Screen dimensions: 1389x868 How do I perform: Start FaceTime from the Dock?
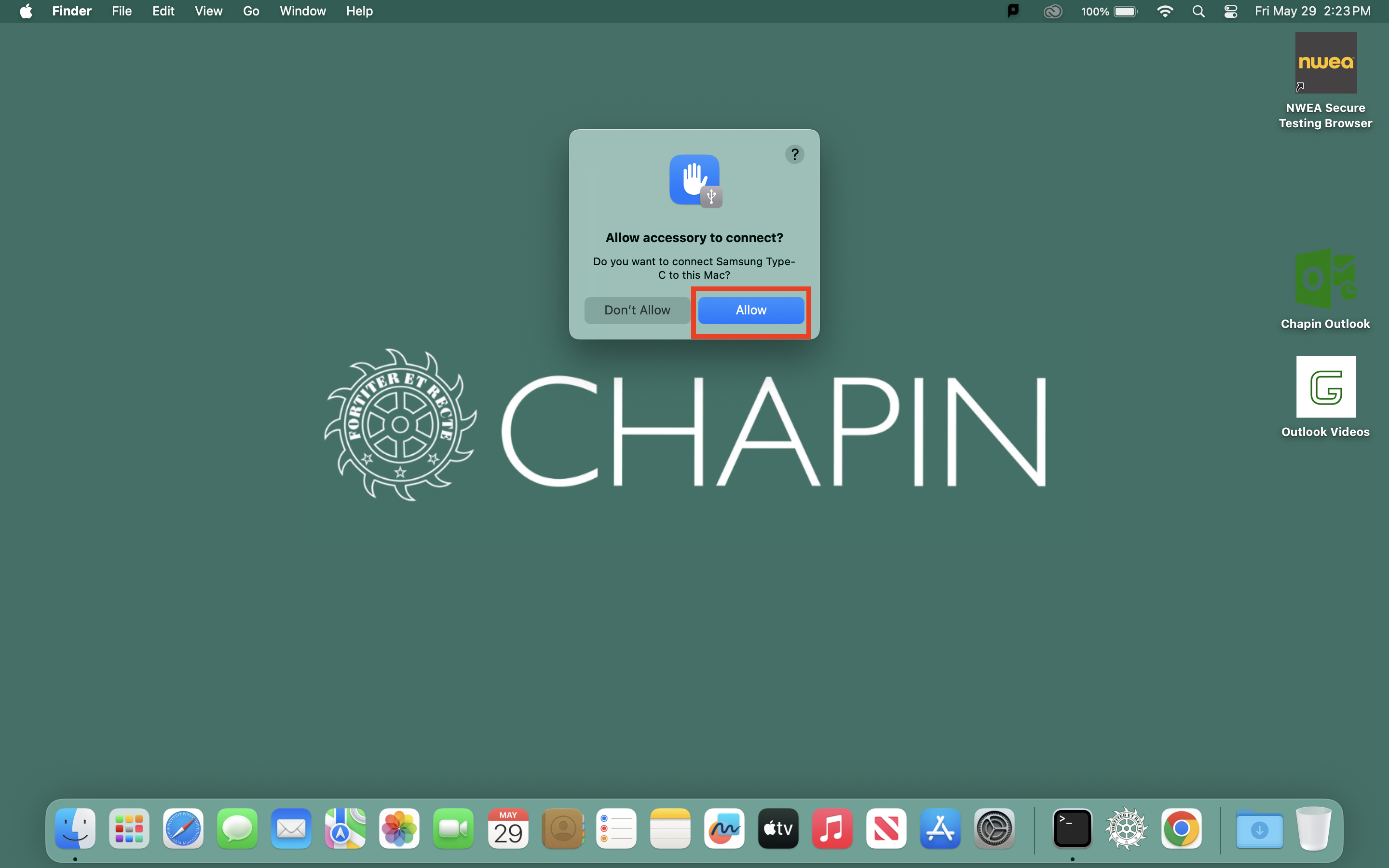453,828
